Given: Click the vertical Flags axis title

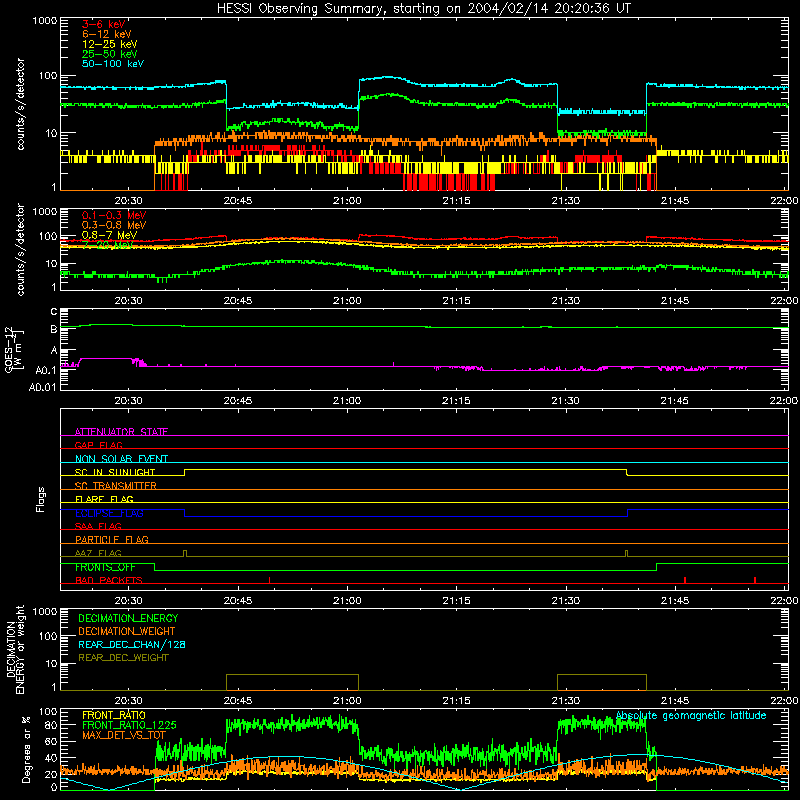Looking at the screenshot, I should click(40, 499).
